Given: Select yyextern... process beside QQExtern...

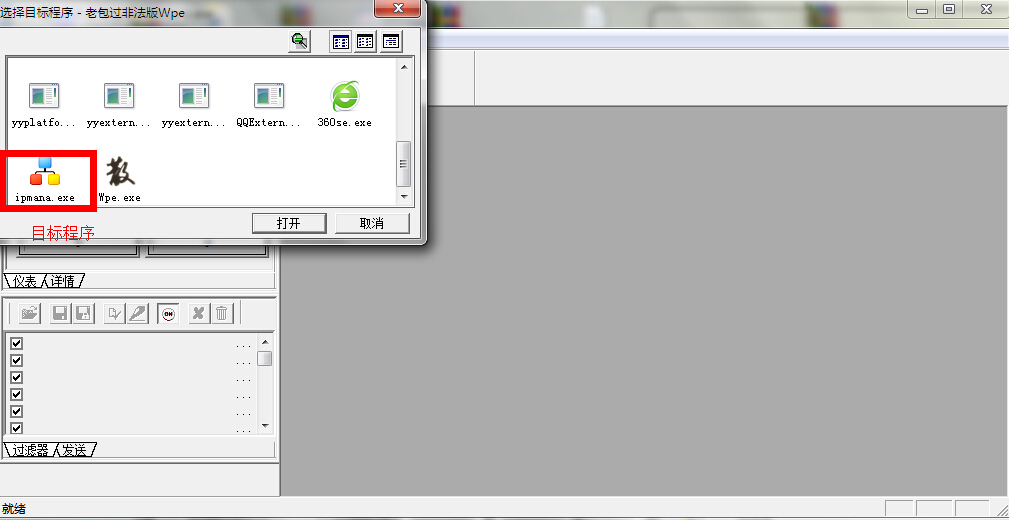Looking at the screenshot, I should click(194, 104).
